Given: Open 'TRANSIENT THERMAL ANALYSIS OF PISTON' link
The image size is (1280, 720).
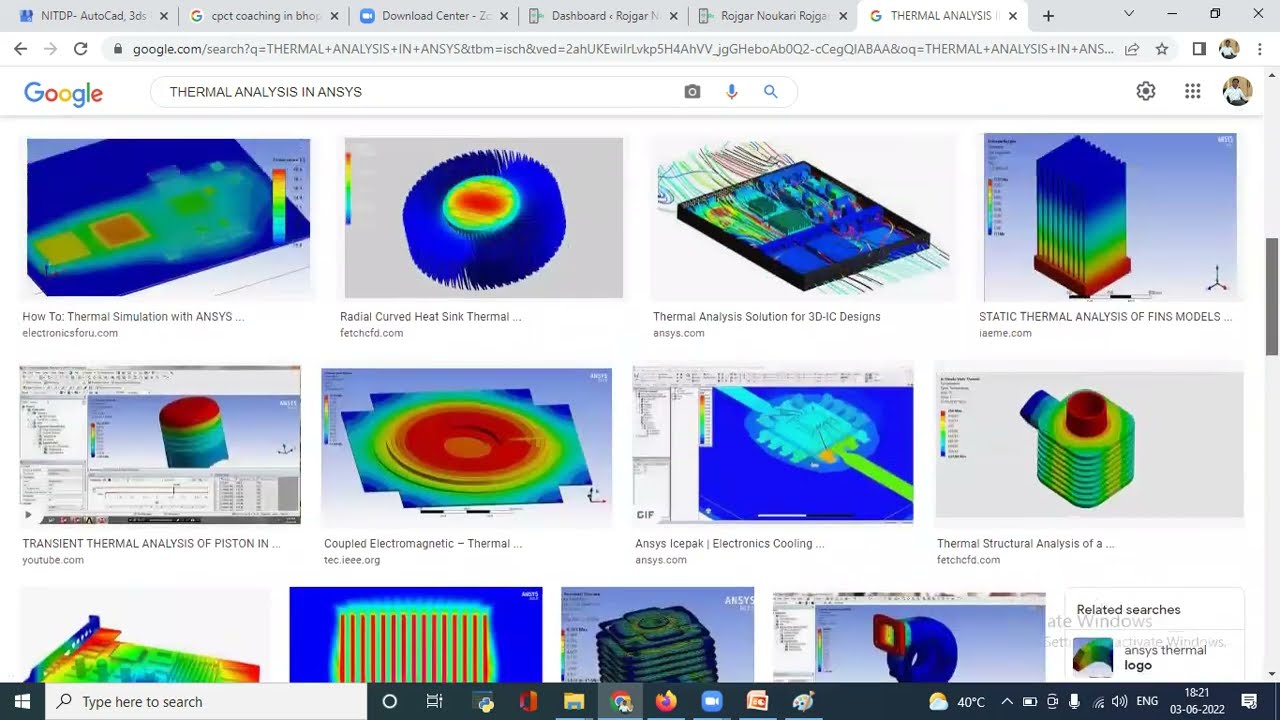Looking at the screenshot, I should click(x=151, y=544).
